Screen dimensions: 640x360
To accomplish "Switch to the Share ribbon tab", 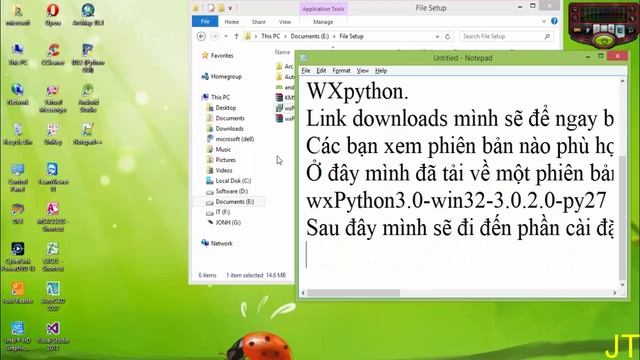I will 258,22.
